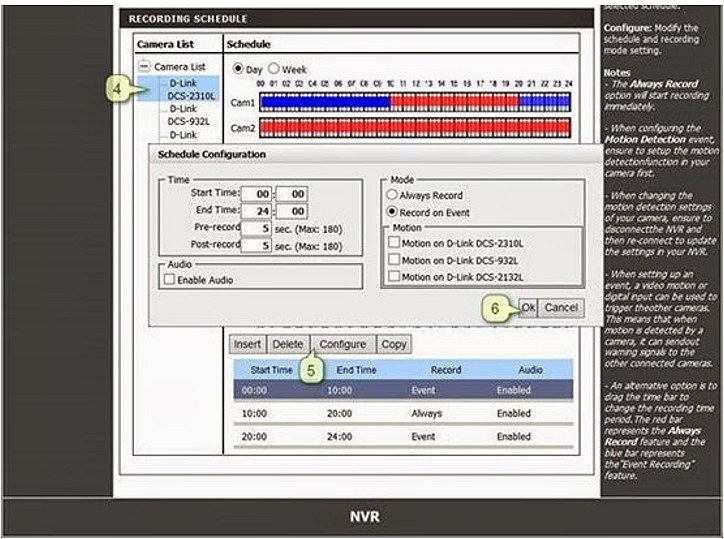Select Record on Event mode

(x=392, y=212)
